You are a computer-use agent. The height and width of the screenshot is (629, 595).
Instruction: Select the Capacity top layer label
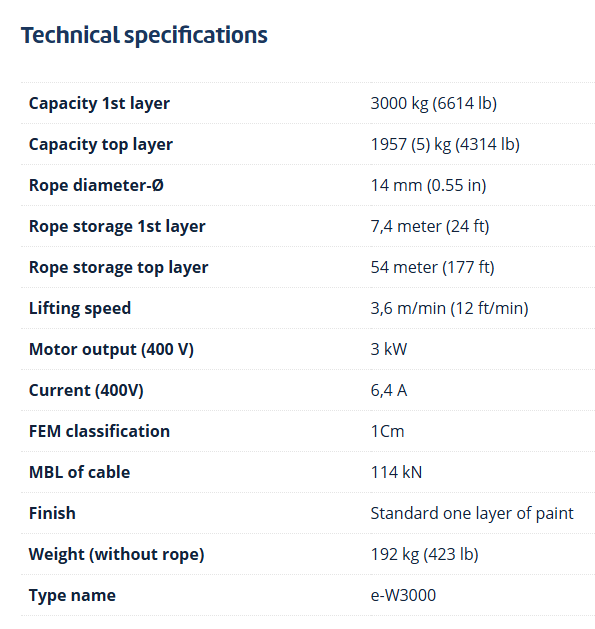[x=101, y=144]
